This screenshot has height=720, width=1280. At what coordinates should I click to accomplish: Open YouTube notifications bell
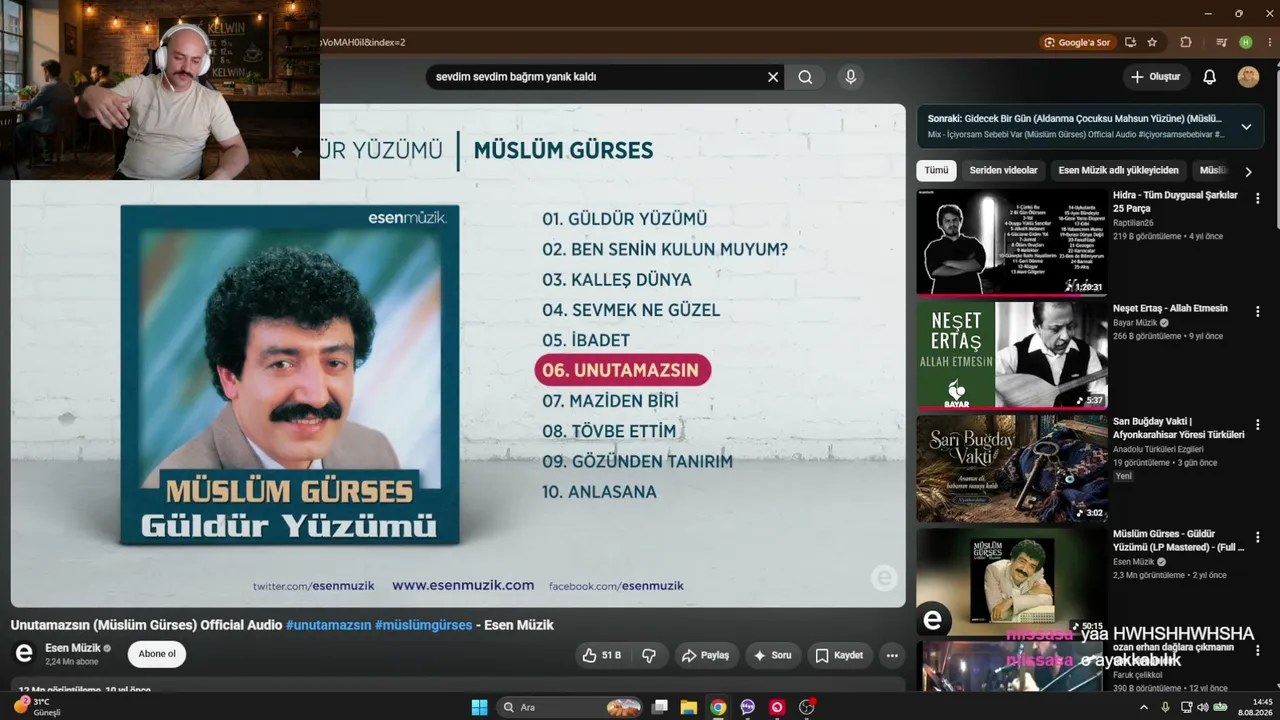click(x=1209, y=77)
